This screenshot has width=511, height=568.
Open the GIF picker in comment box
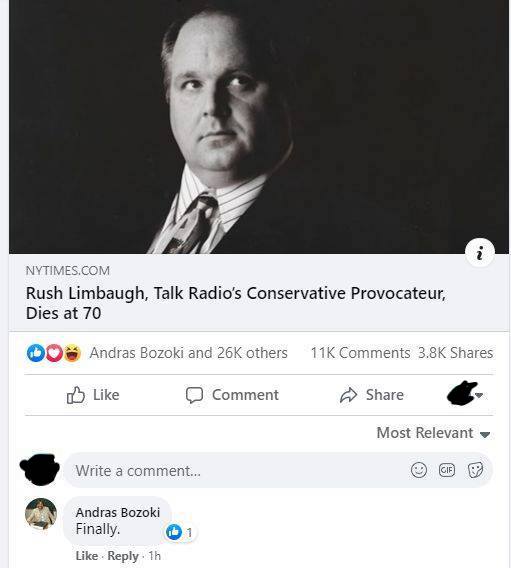click(x=447, y=470)
